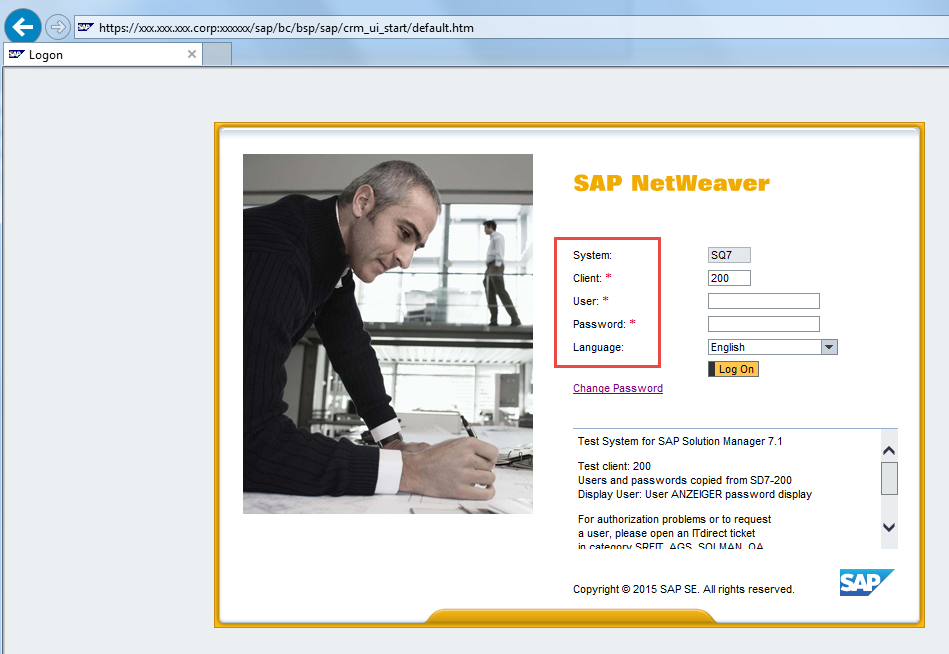Click the SAP logo beside the copyright
This screenshot has height=654, width=949.
tap(866, 582)
